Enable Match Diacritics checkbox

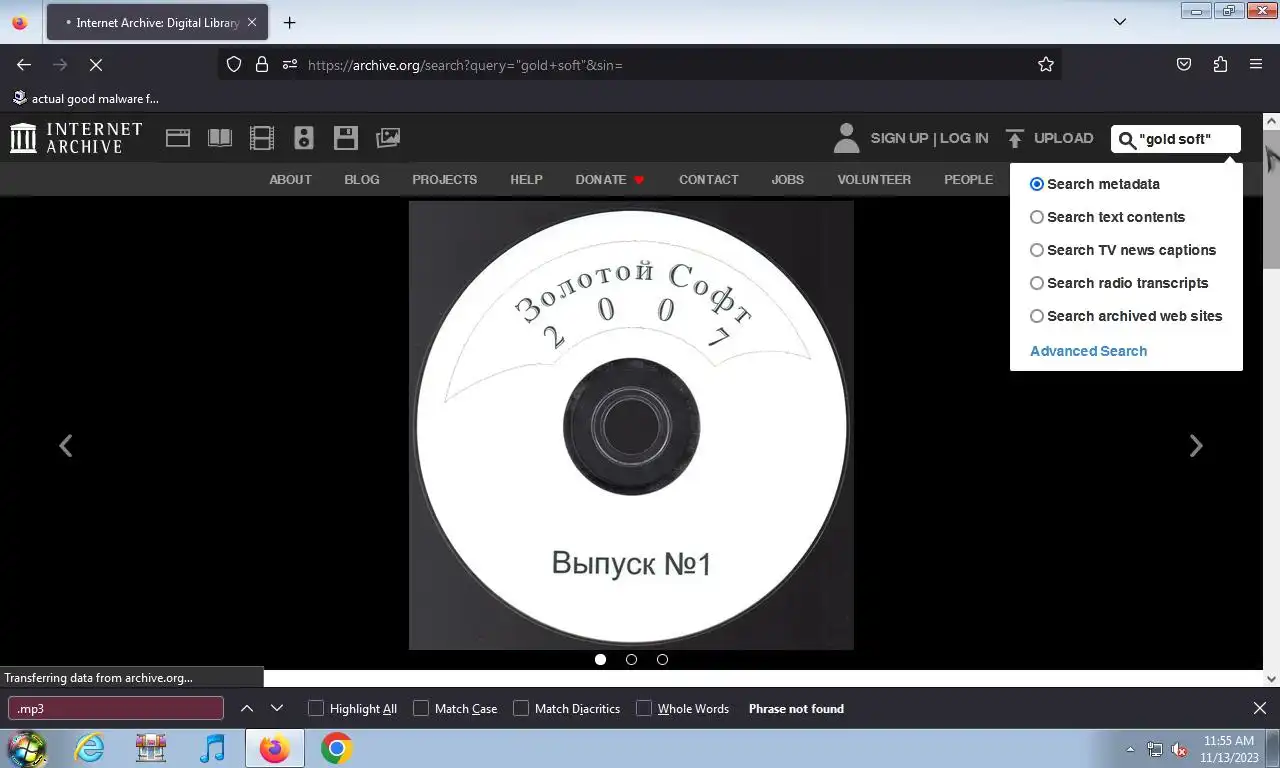(521, 708)
